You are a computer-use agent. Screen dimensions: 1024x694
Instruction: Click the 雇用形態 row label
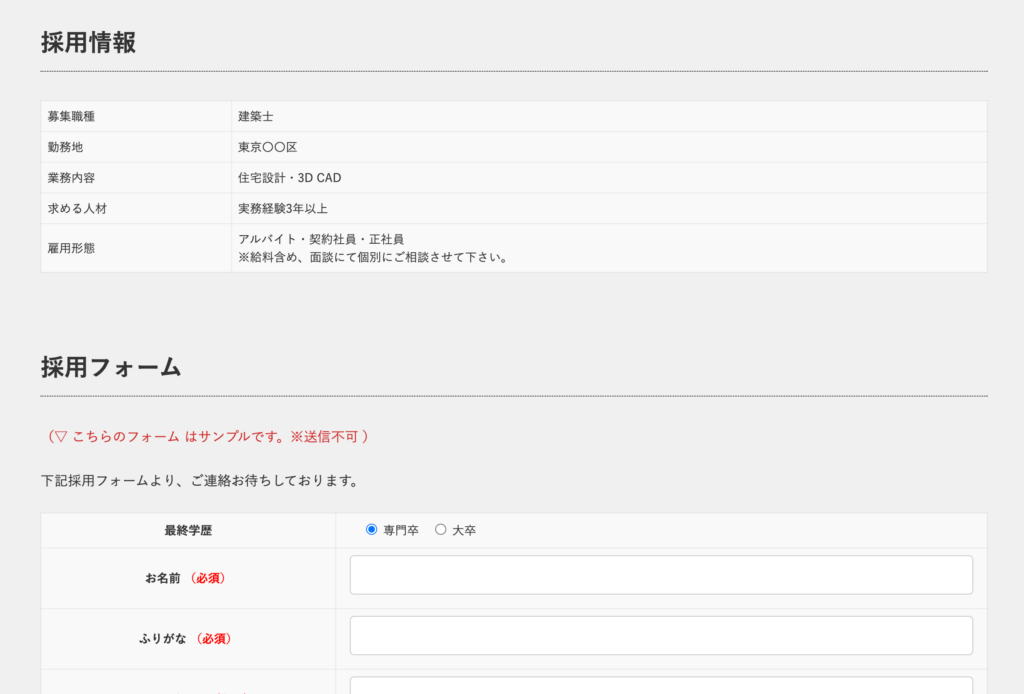[x=71, y=248]
